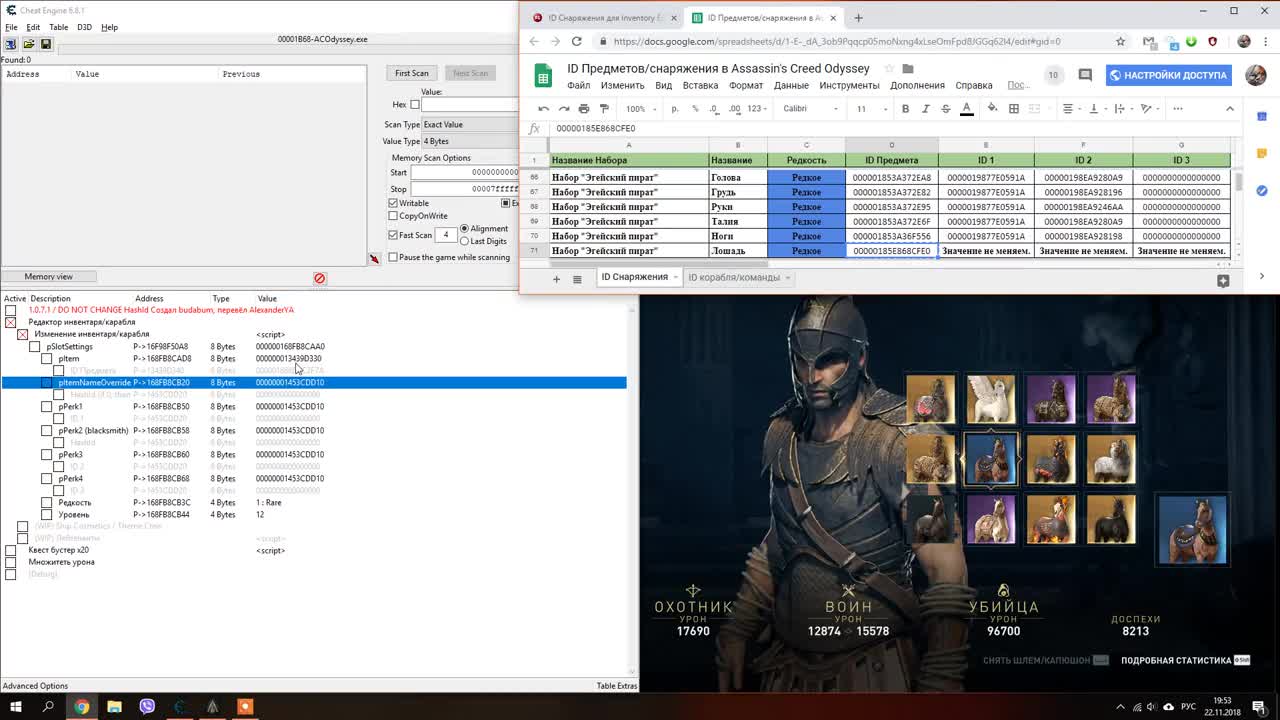Click the First Scan button
Image resolution: width=1280 pixels, height=720 pixels.
click(x=411, y=73)
